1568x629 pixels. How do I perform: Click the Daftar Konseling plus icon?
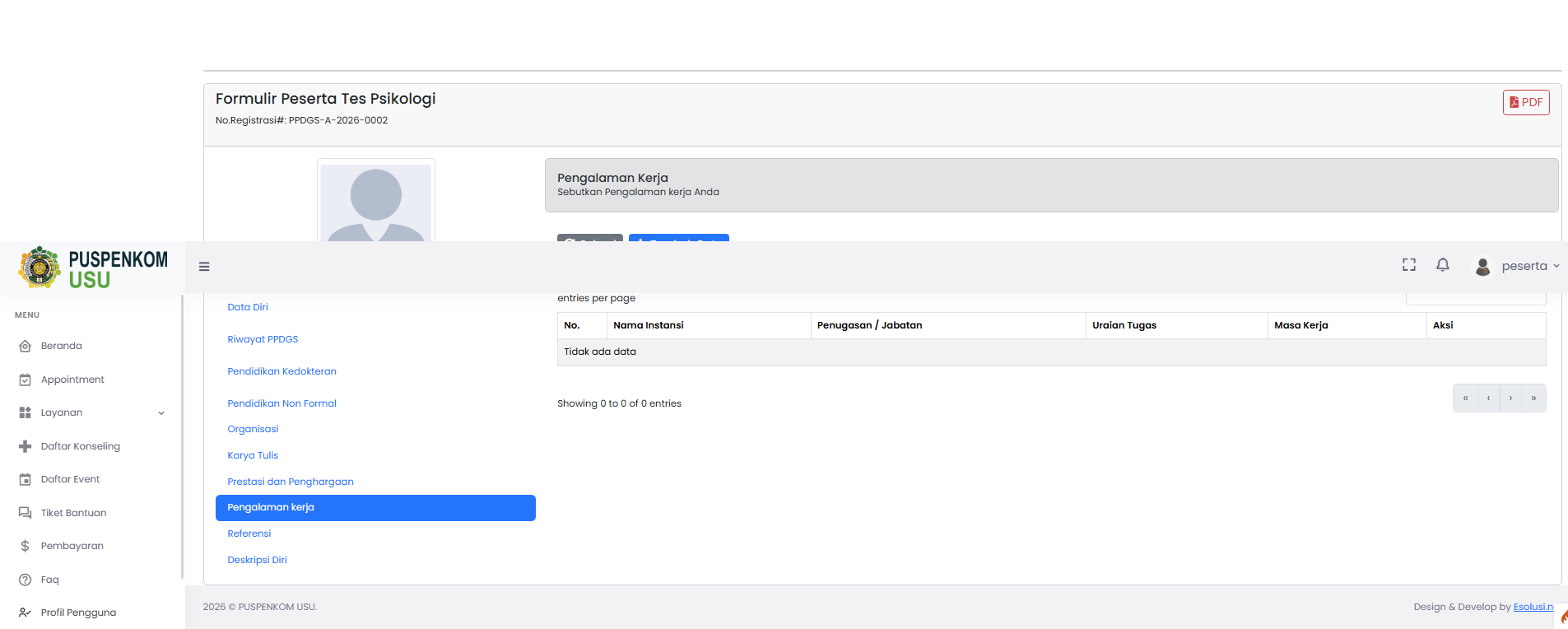(x=26, y=446)
